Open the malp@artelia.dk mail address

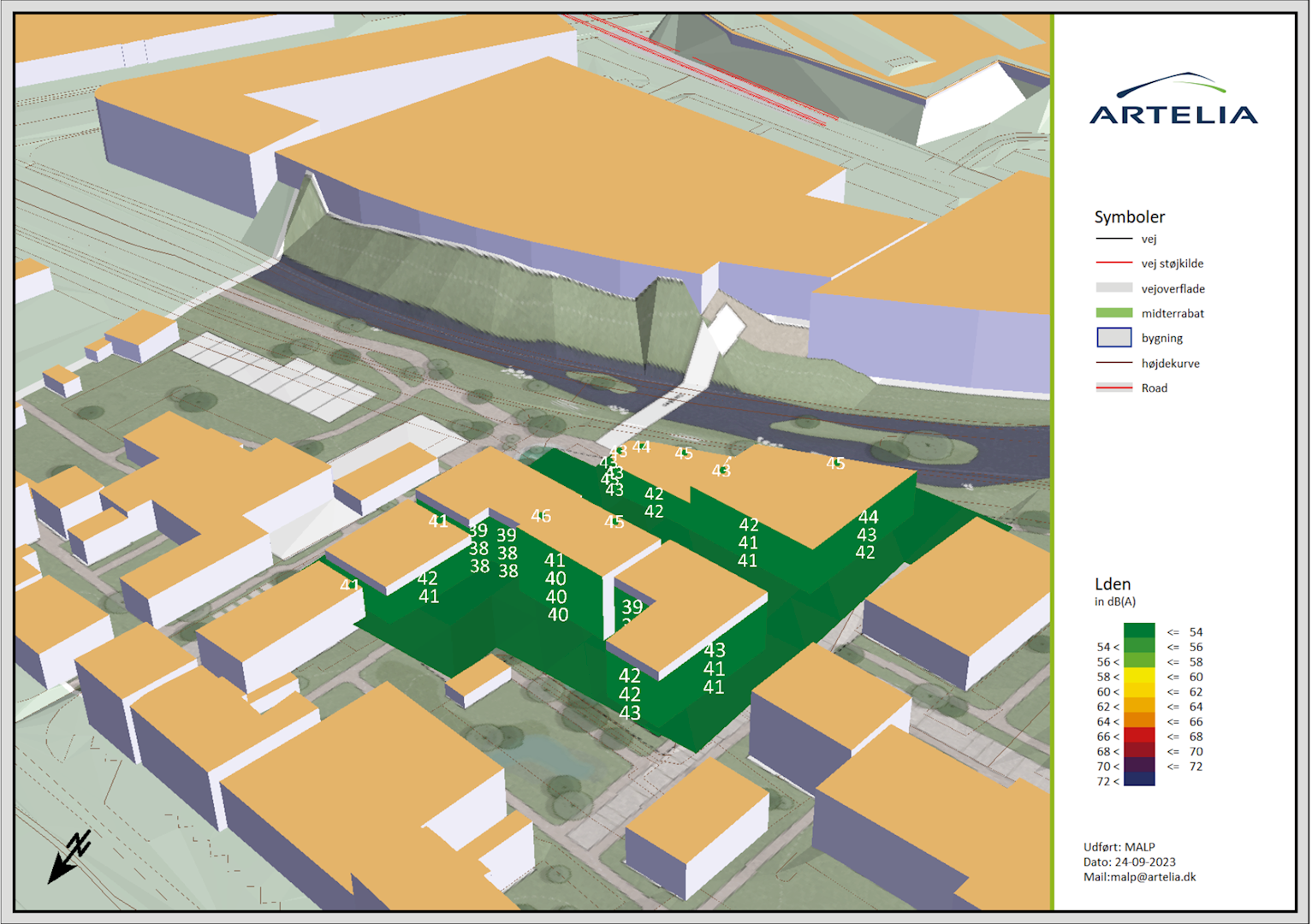1139,877
